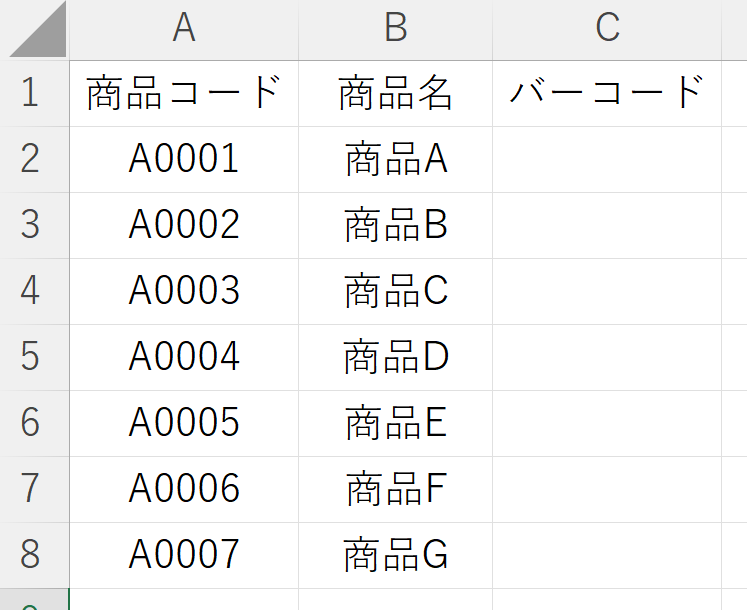Click the 商品名 header cell

click(395, 93)
